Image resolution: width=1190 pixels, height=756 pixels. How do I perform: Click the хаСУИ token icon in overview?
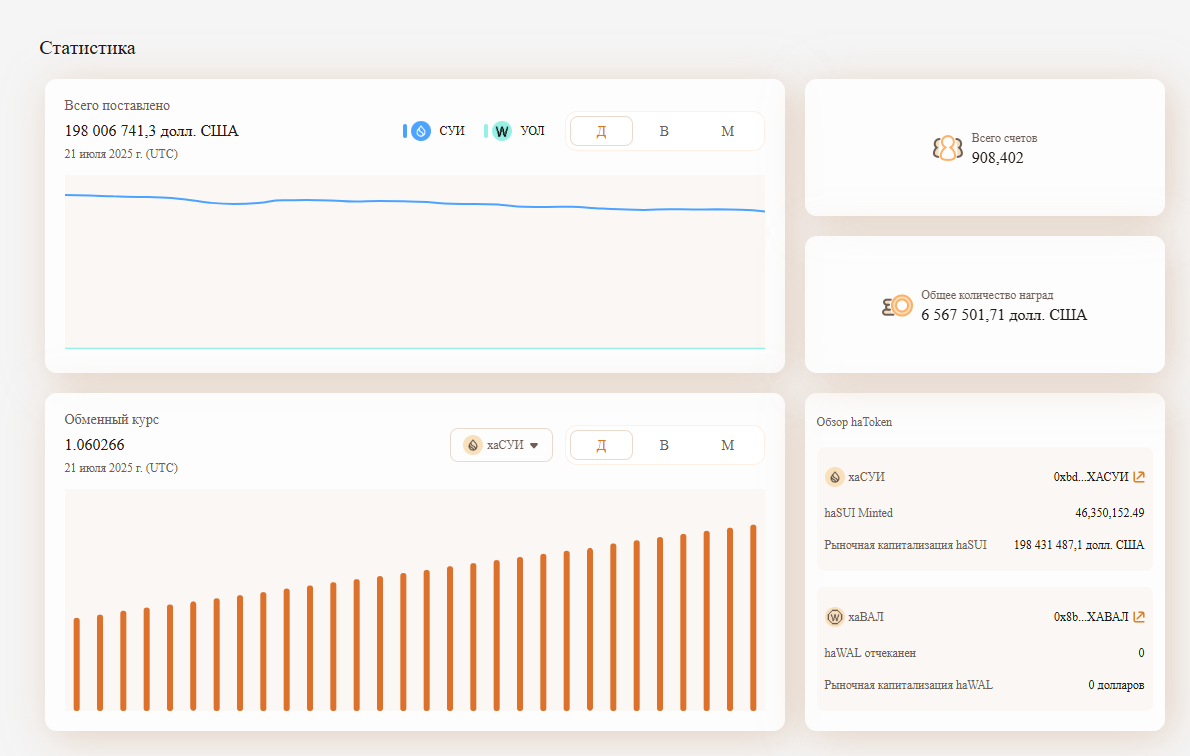coord(835,477)
